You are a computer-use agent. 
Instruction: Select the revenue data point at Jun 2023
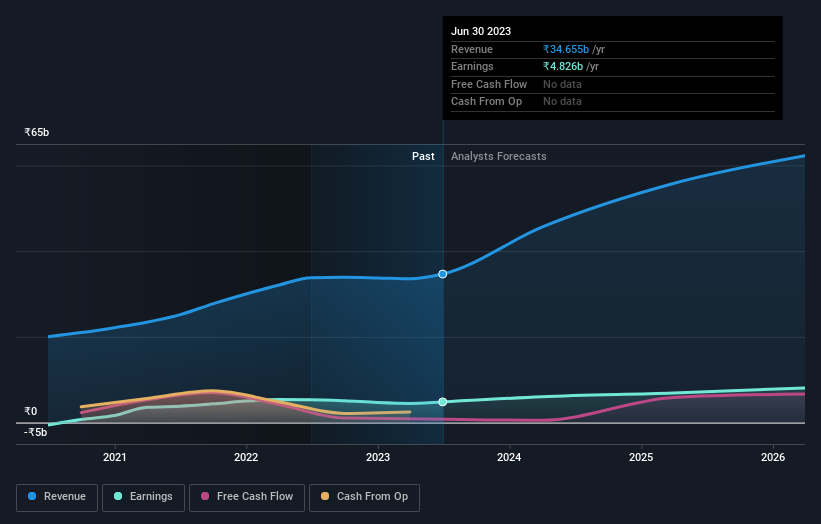pyautogui.click(x=443, y=274)
